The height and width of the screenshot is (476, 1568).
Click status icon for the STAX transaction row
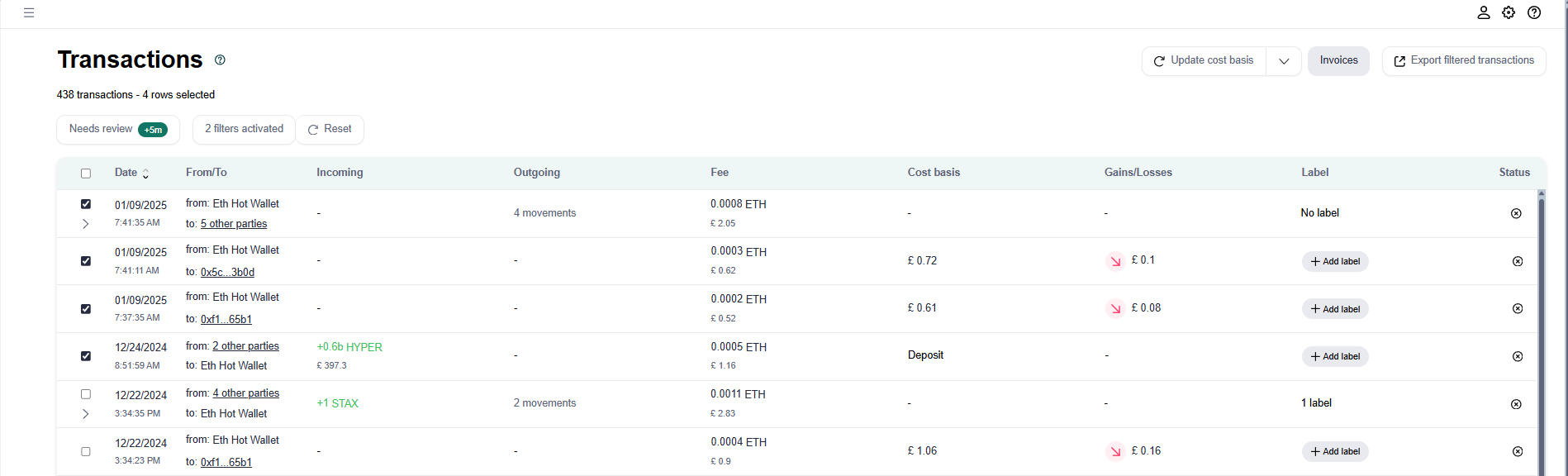pos(1516,405)
